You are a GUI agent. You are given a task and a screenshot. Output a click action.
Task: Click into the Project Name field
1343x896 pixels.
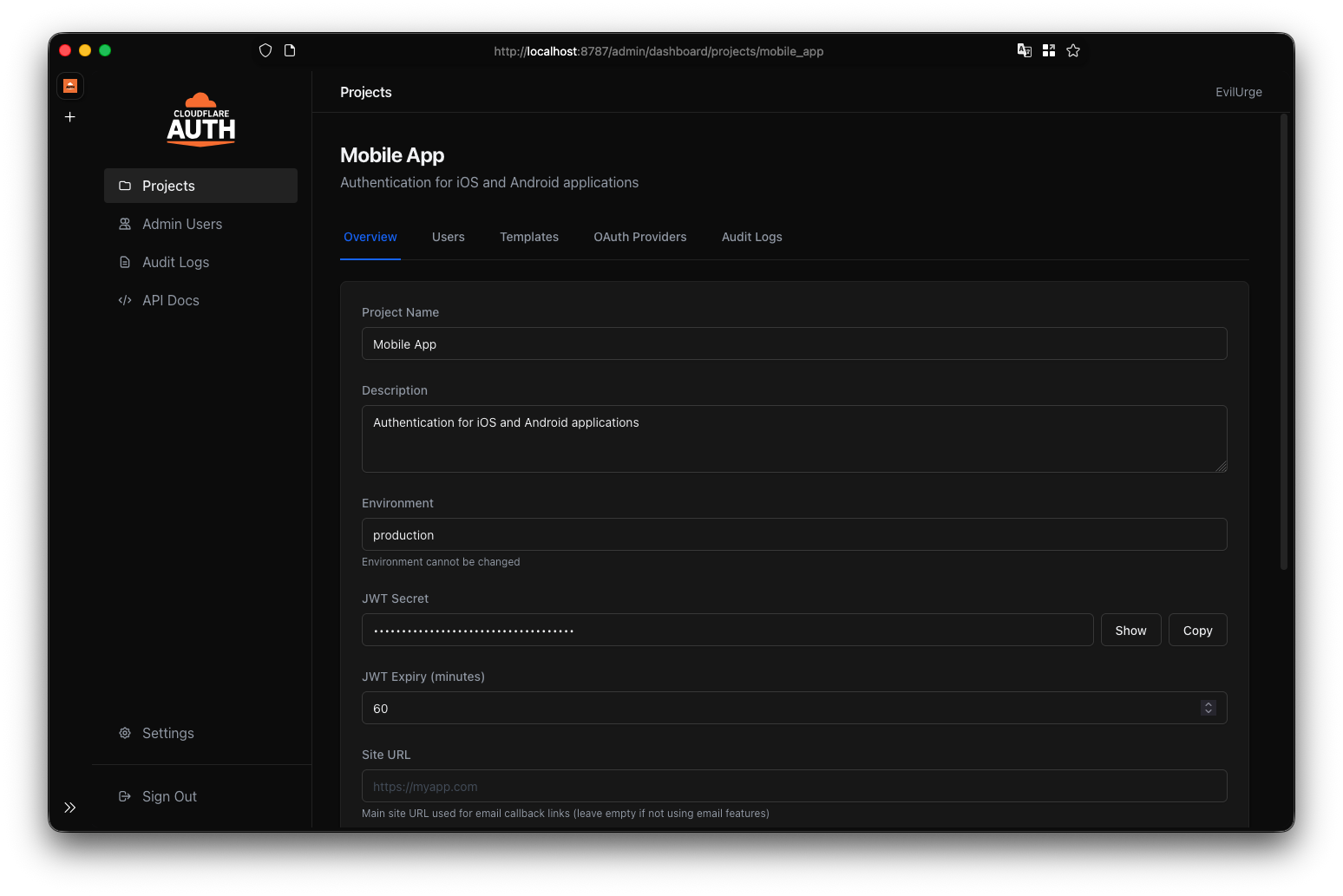coord(795,343)
